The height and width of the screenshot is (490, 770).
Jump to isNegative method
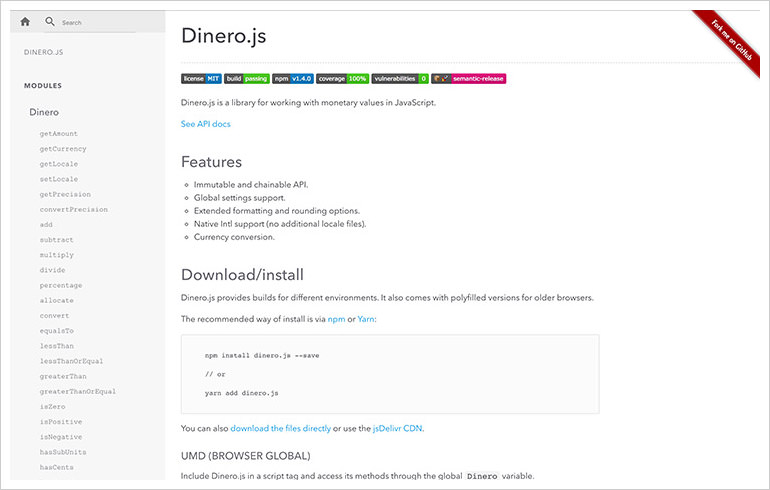pyautogui.click(x=60, y=437)
